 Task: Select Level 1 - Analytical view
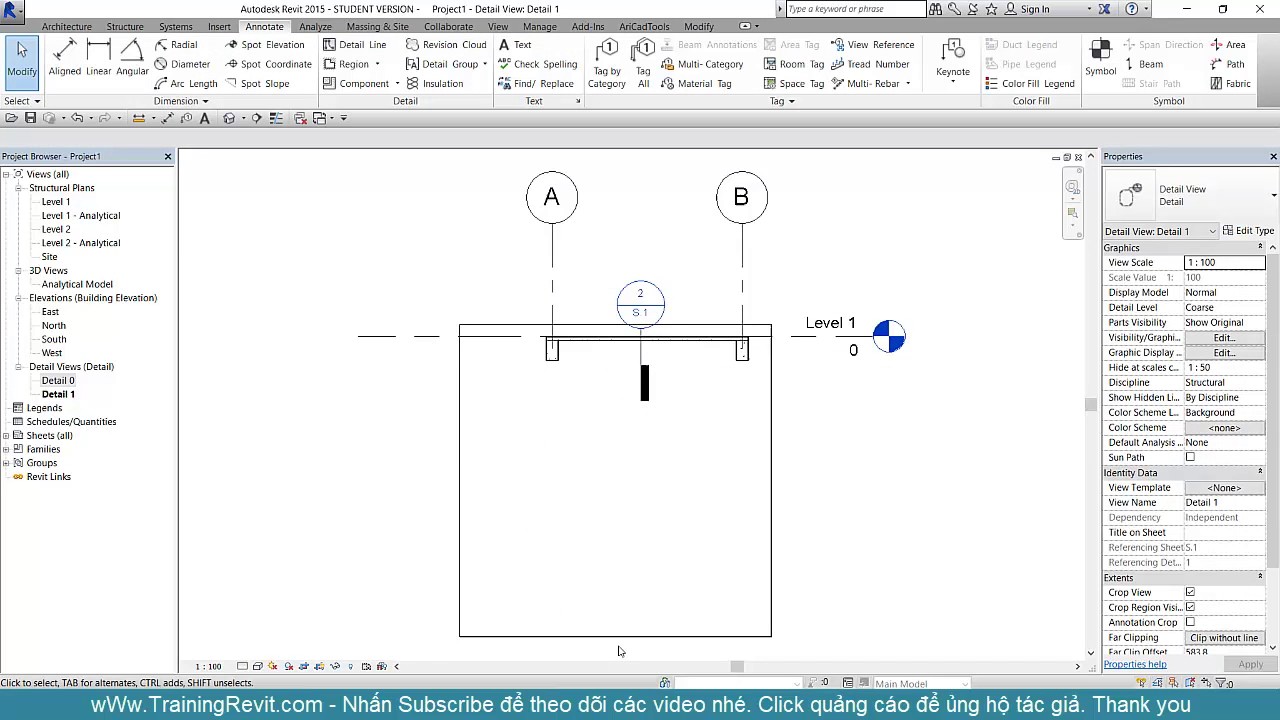[x=80, y=216]
